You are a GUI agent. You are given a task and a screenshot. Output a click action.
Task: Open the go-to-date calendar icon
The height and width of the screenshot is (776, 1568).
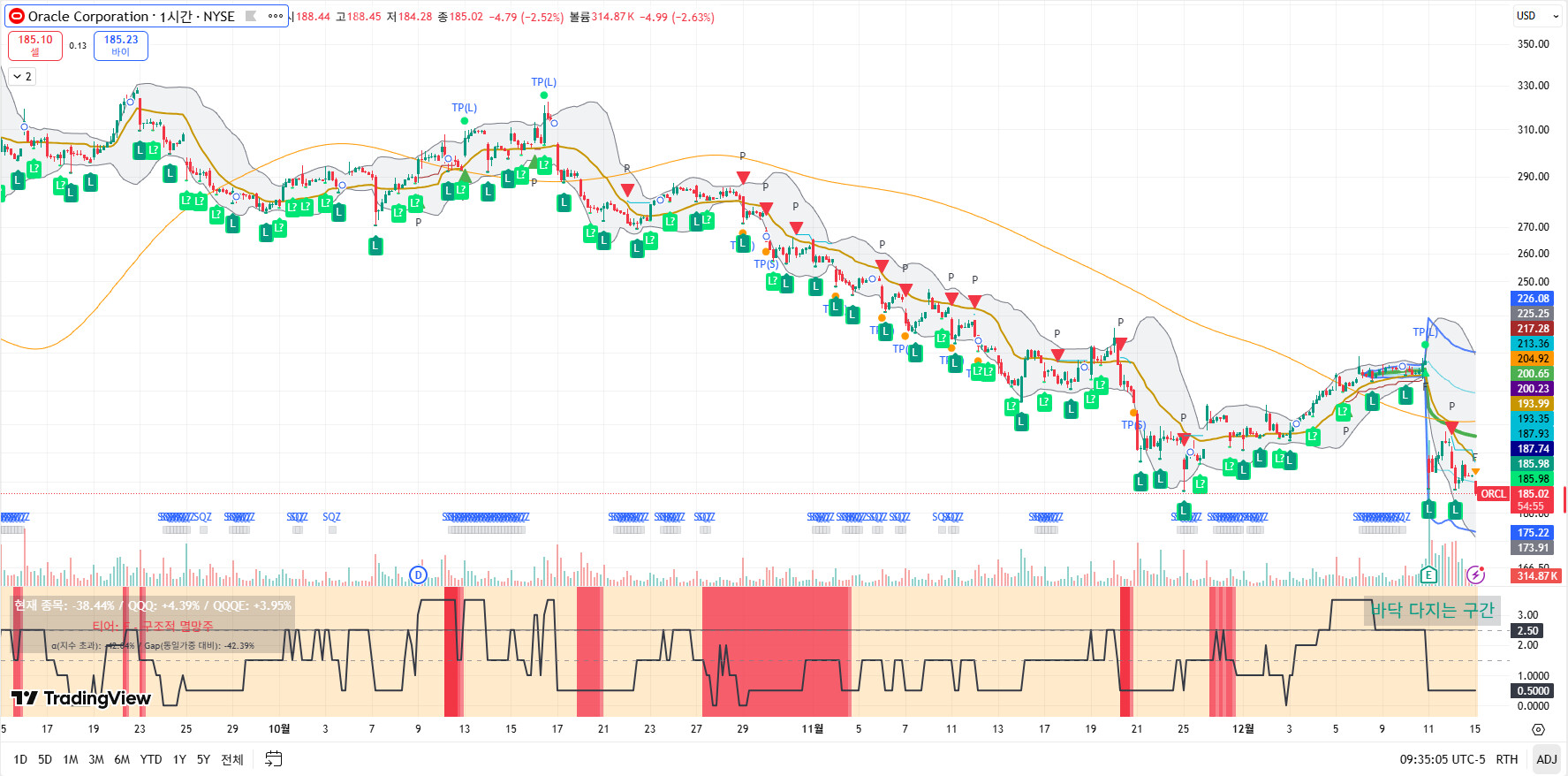(274, 759)
